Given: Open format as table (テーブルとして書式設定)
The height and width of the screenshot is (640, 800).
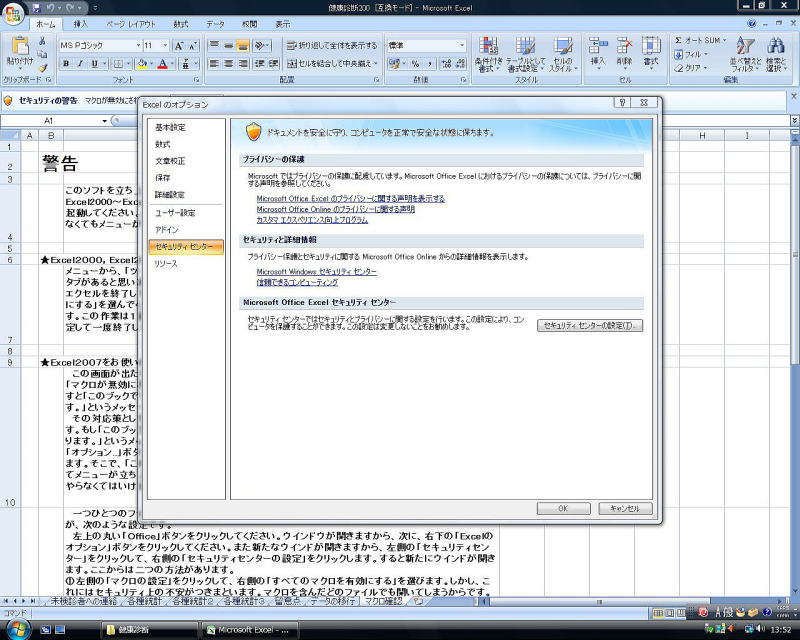Looking at the screenshot, I should click(x=525, y=54).
